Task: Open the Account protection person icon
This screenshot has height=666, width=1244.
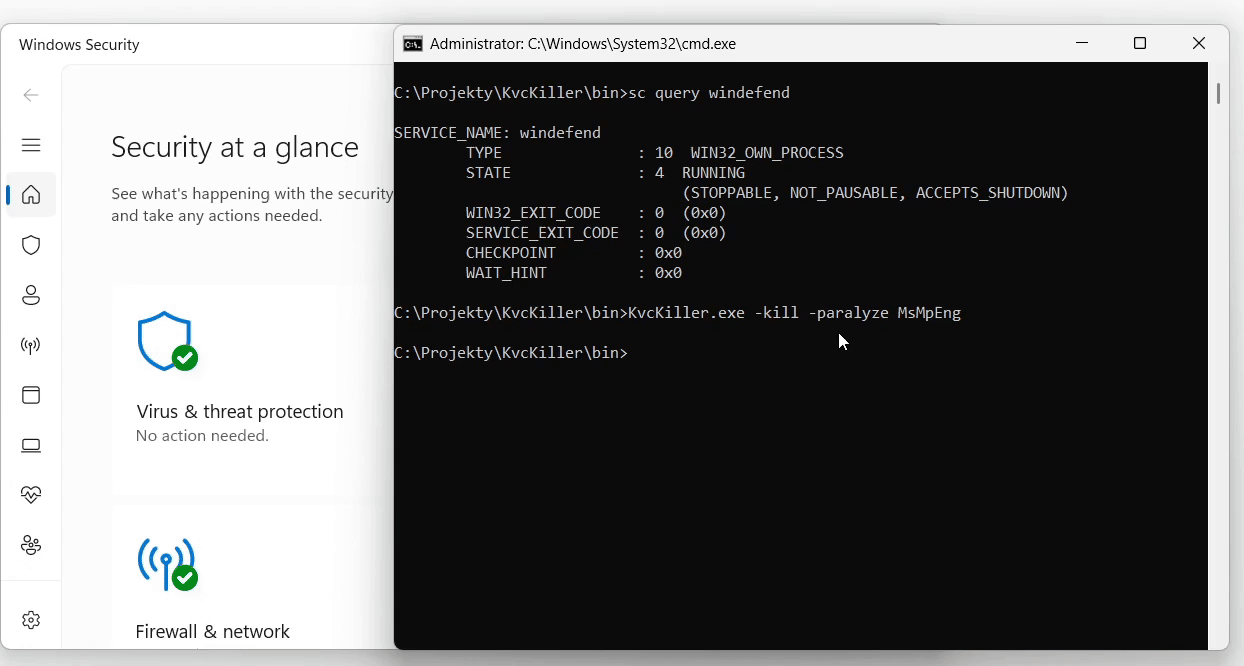Action: click(x=31, y=295)
